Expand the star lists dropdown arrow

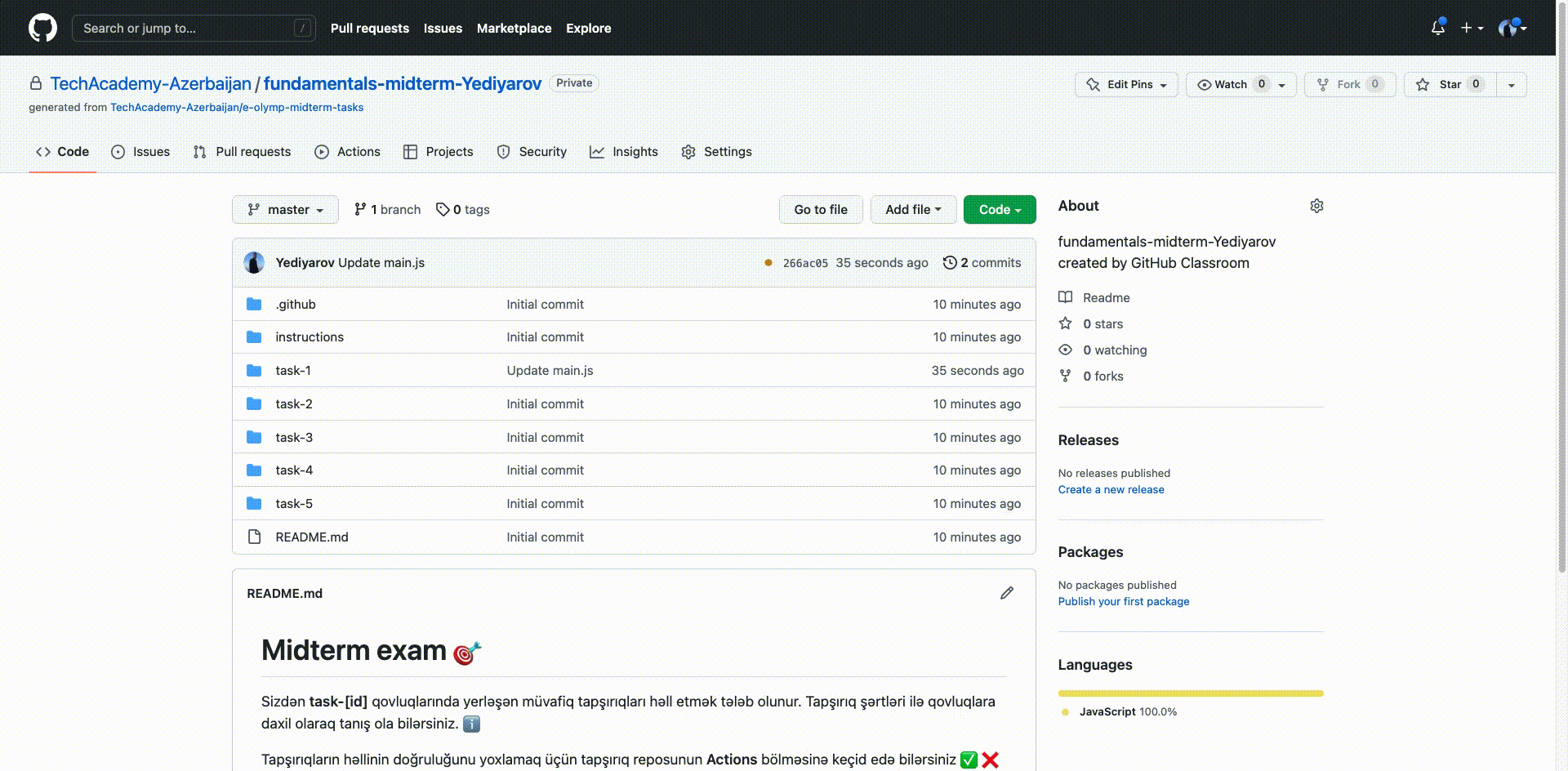click(1512, 84)
